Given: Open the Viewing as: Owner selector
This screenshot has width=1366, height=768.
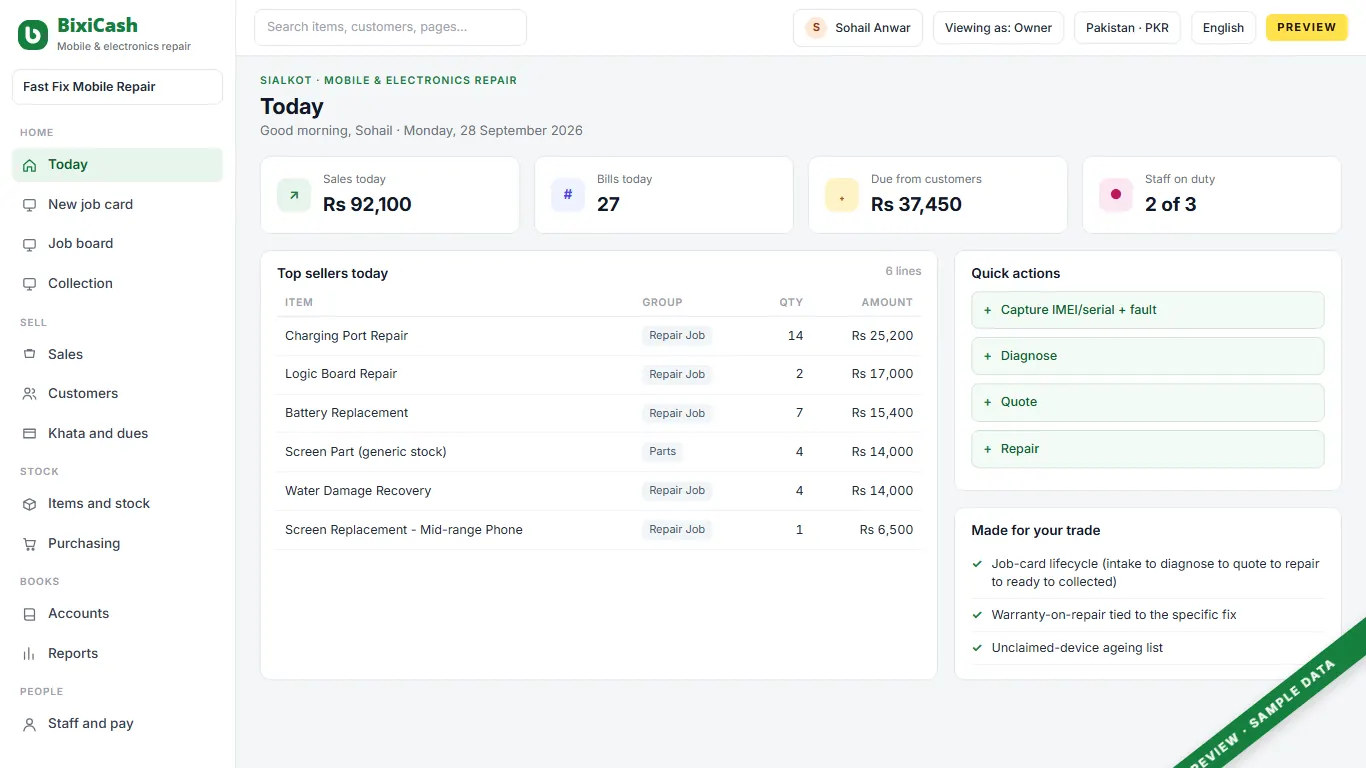Looking at the screenshot, I should tap(998, 28).
